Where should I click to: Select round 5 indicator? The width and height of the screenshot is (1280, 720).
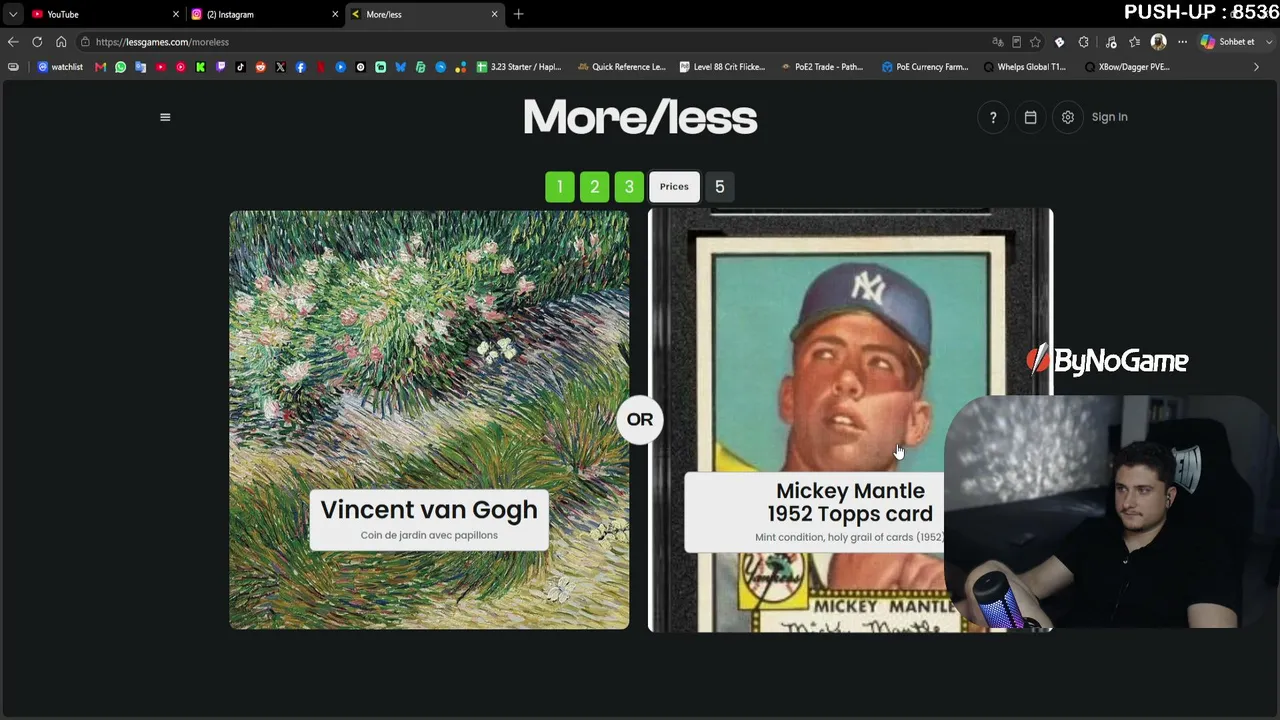click(x=720, y=187)
